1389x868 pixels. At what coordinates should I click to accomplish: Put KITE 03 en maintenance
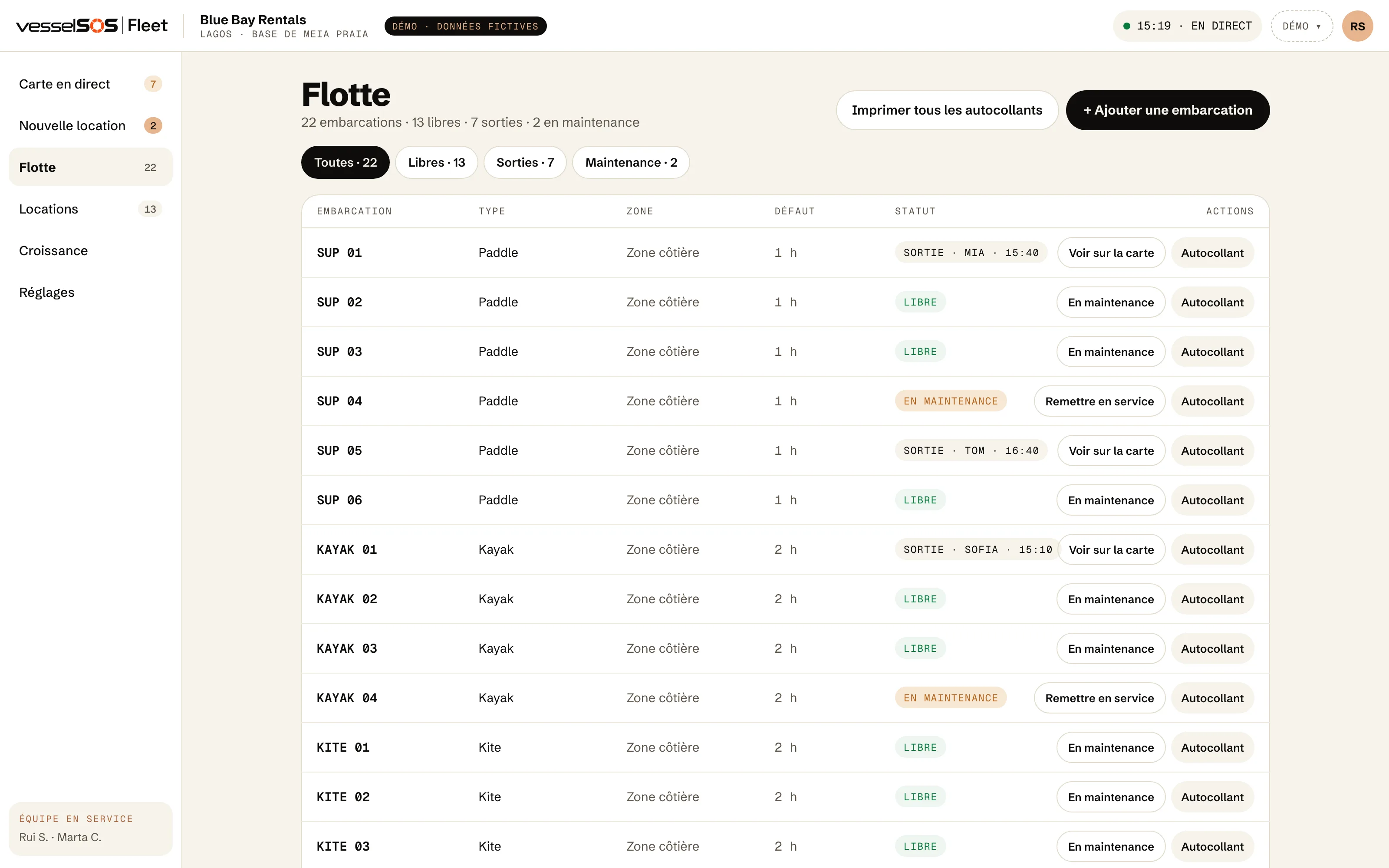tap(1111, 847)
